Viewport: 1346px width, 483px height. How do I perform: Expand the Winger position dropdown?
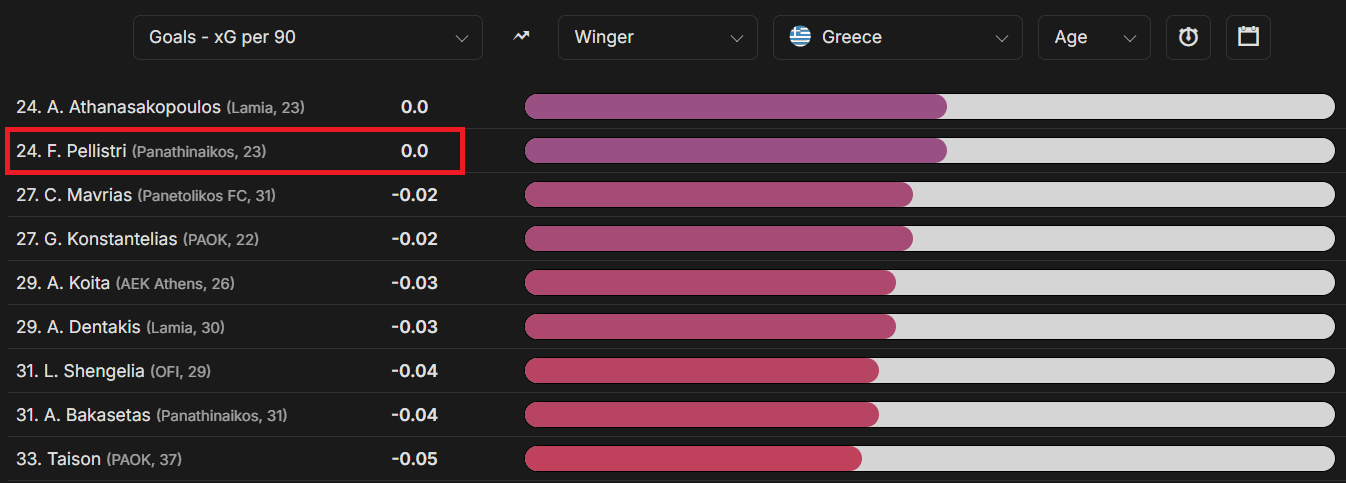[658, 37]
